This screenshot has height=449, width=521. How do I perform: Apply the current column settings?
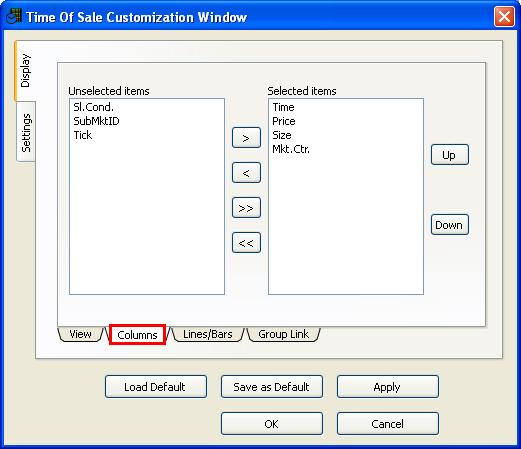click(387, 387)
